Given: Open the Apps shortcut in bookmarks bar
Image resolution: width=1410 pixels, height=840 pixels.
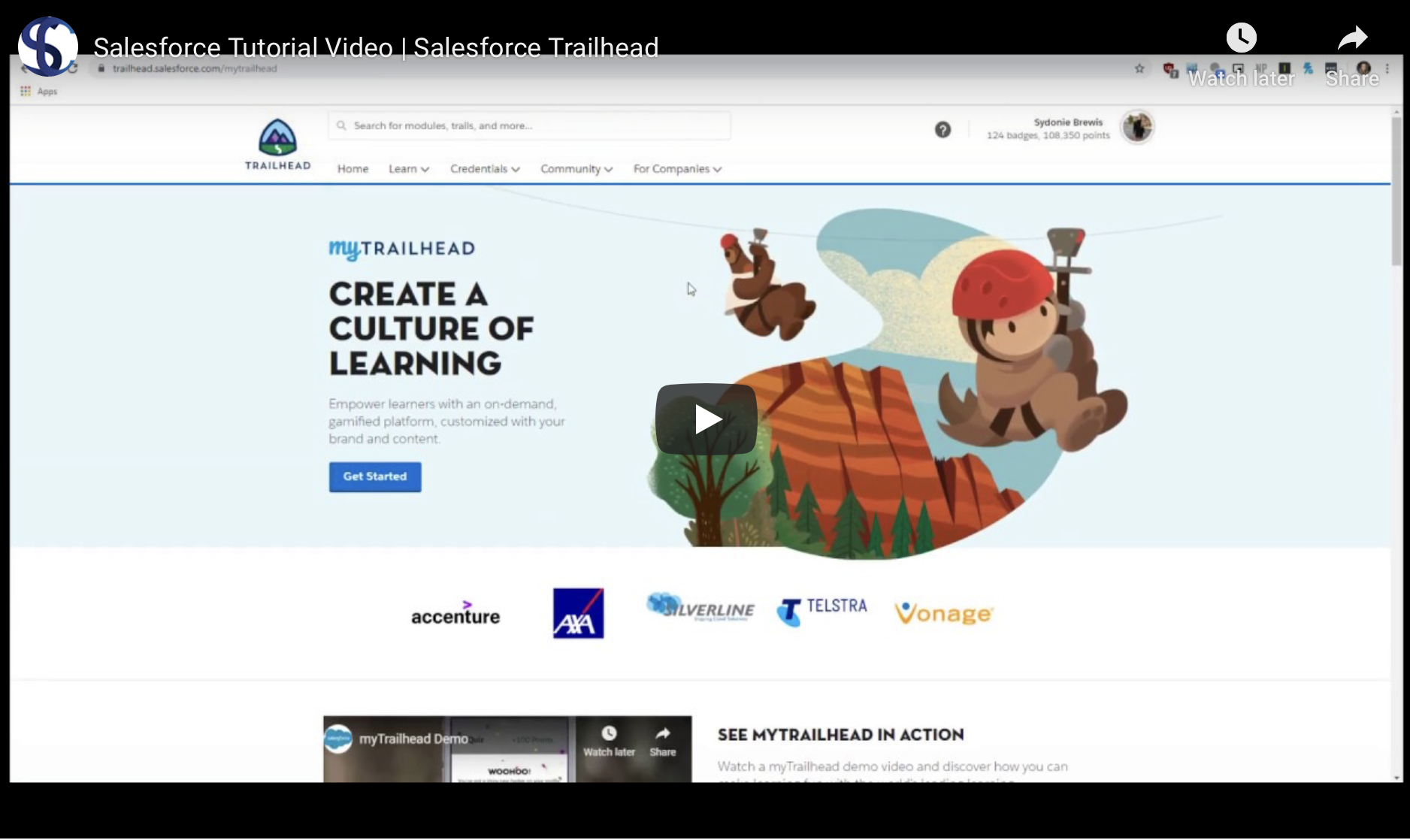Looking at the screenshot, I should [x=38, y=92].
